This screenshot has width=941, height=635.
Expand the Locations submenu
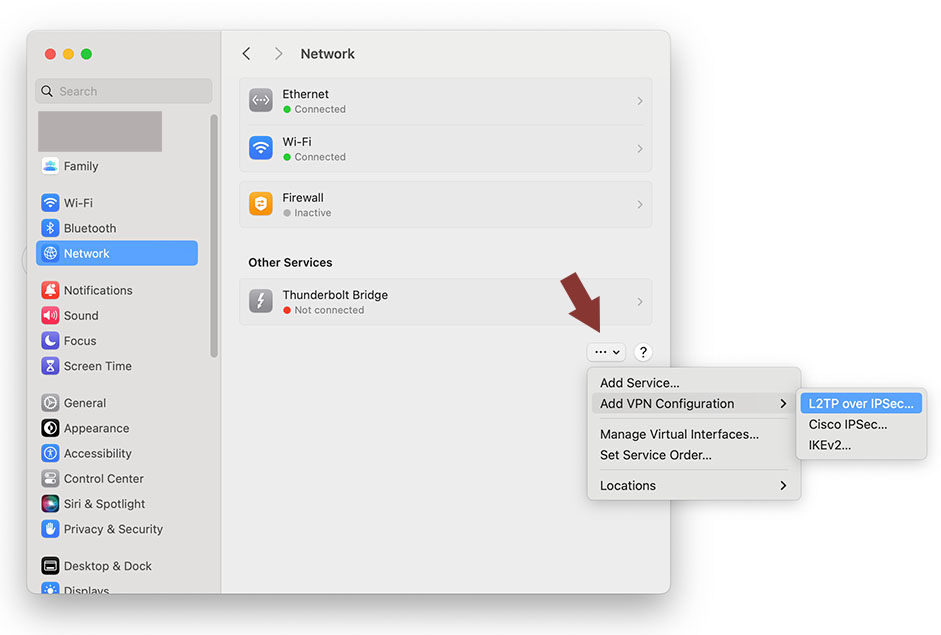[693, 486]
